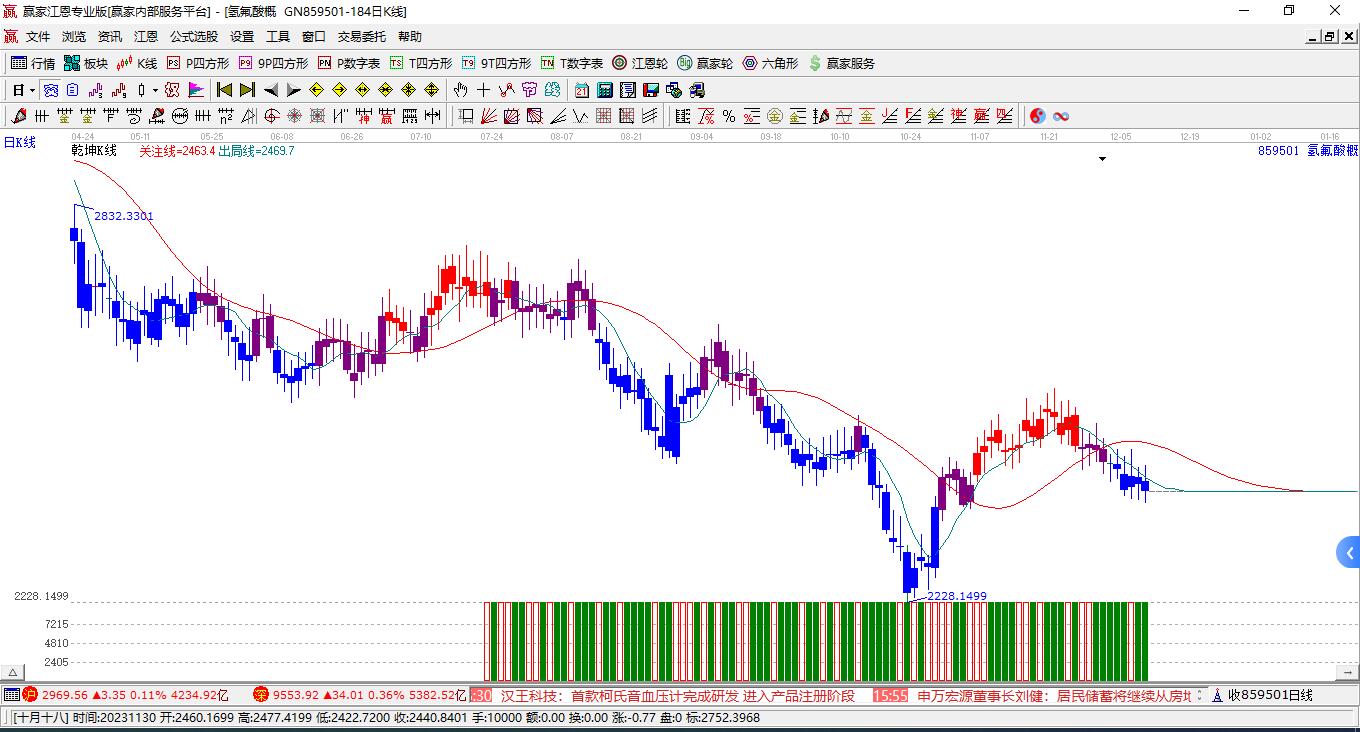Open the 赢家服务 button
The width and height of the screenshot is (1360, 732).
[841, 63]
